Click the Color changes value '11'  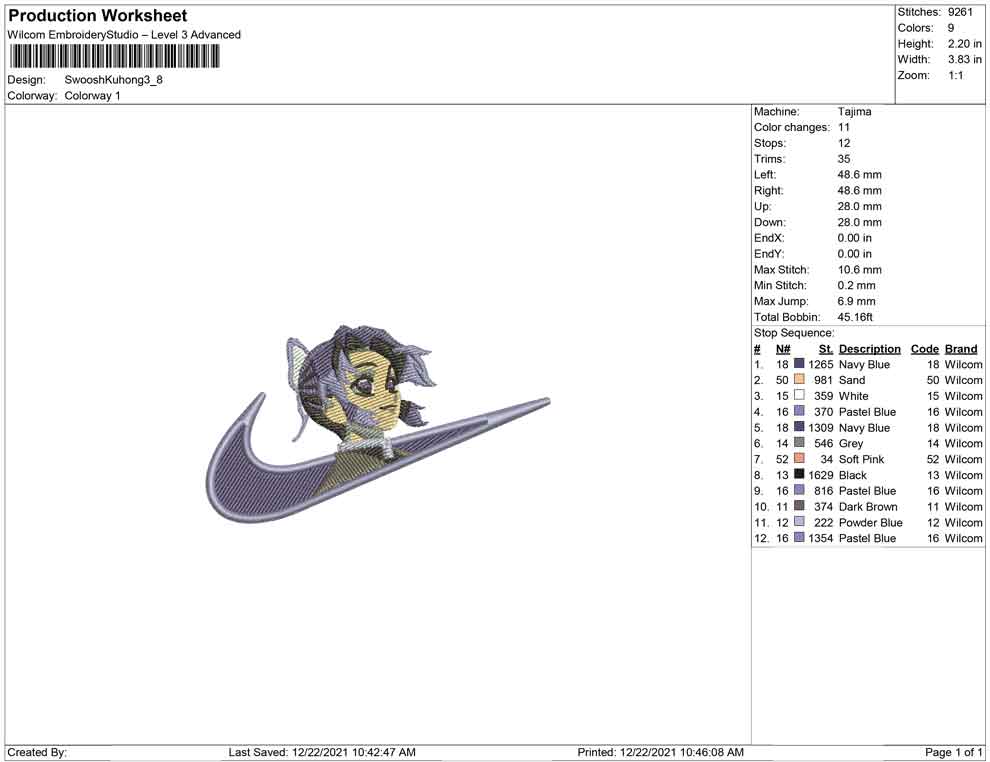click(844, 128)
